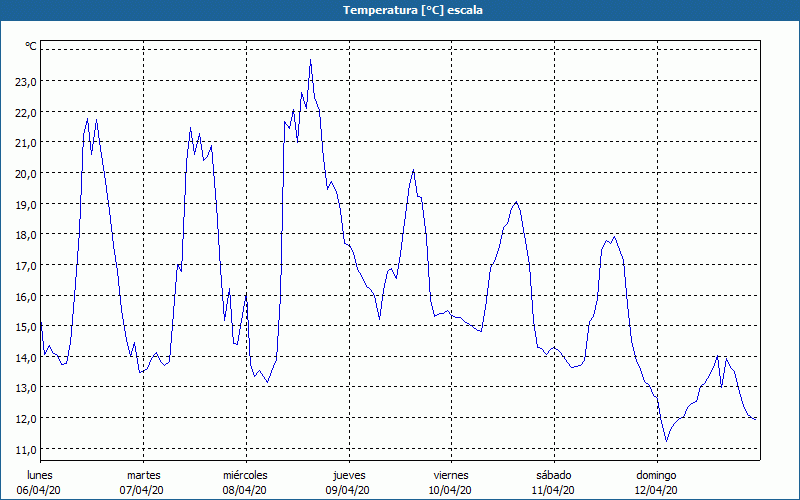Click the 08/04/20 date label
Image resolution: width=800 pixels, height=500 pixels.
click(x=244, y=490)
